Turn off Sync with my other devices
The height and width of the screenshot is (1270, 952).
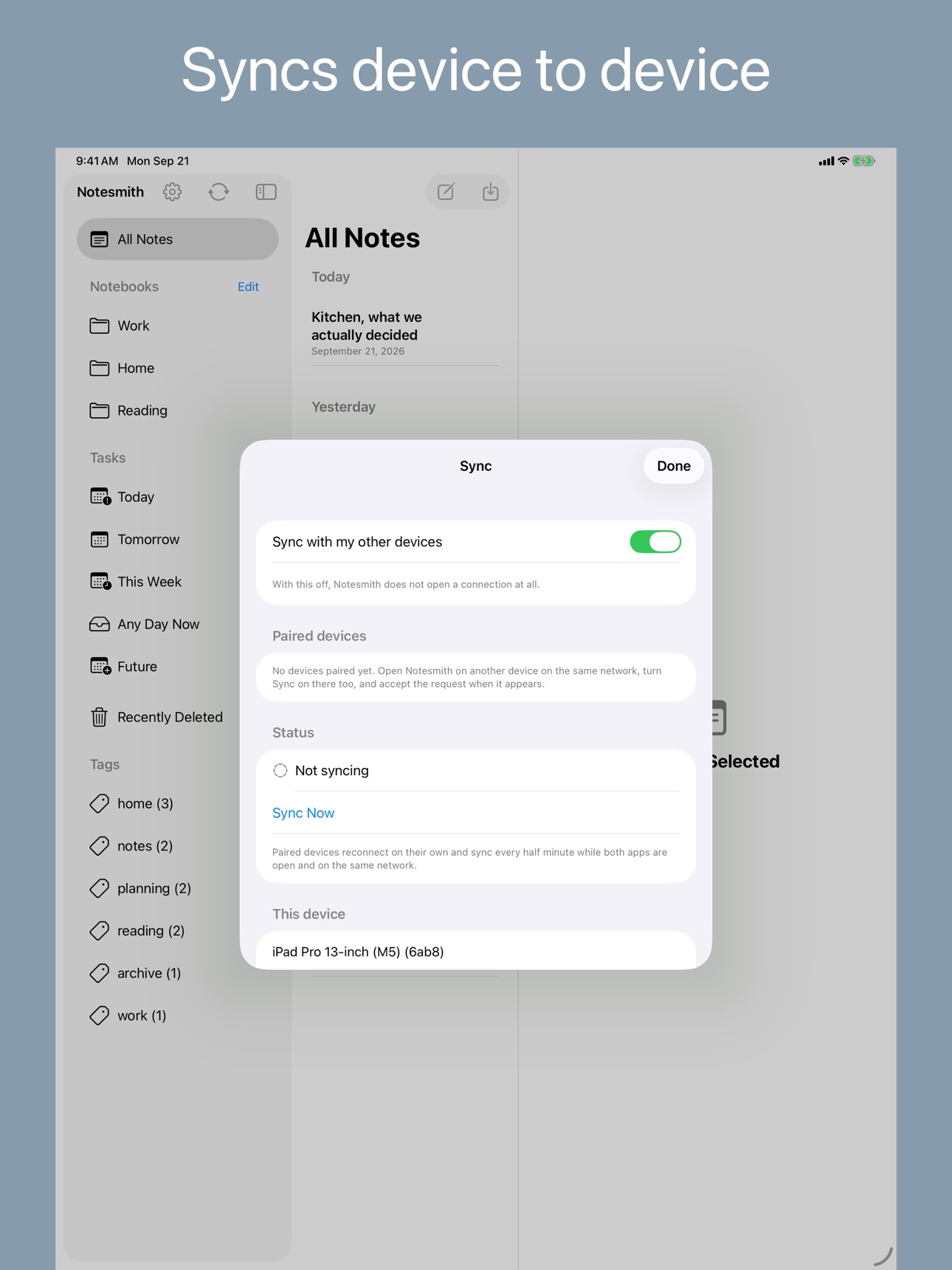pyautogui.click(x=655, y=542)
